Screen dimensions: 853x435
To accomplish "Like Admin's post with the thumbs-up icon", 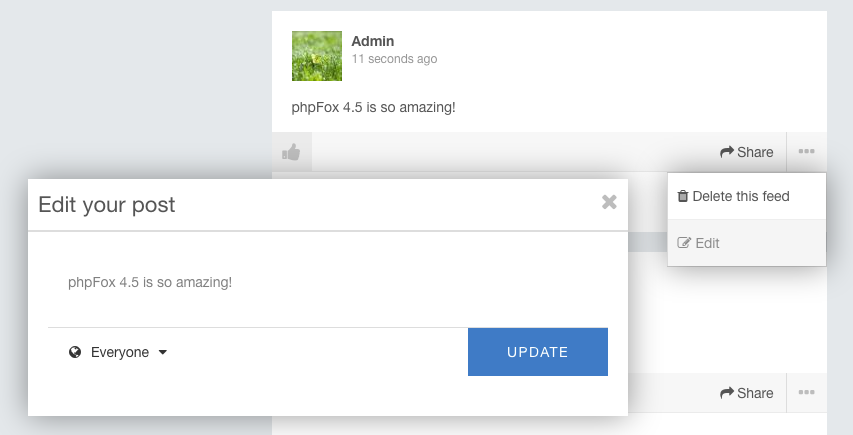I will (291, 152).
